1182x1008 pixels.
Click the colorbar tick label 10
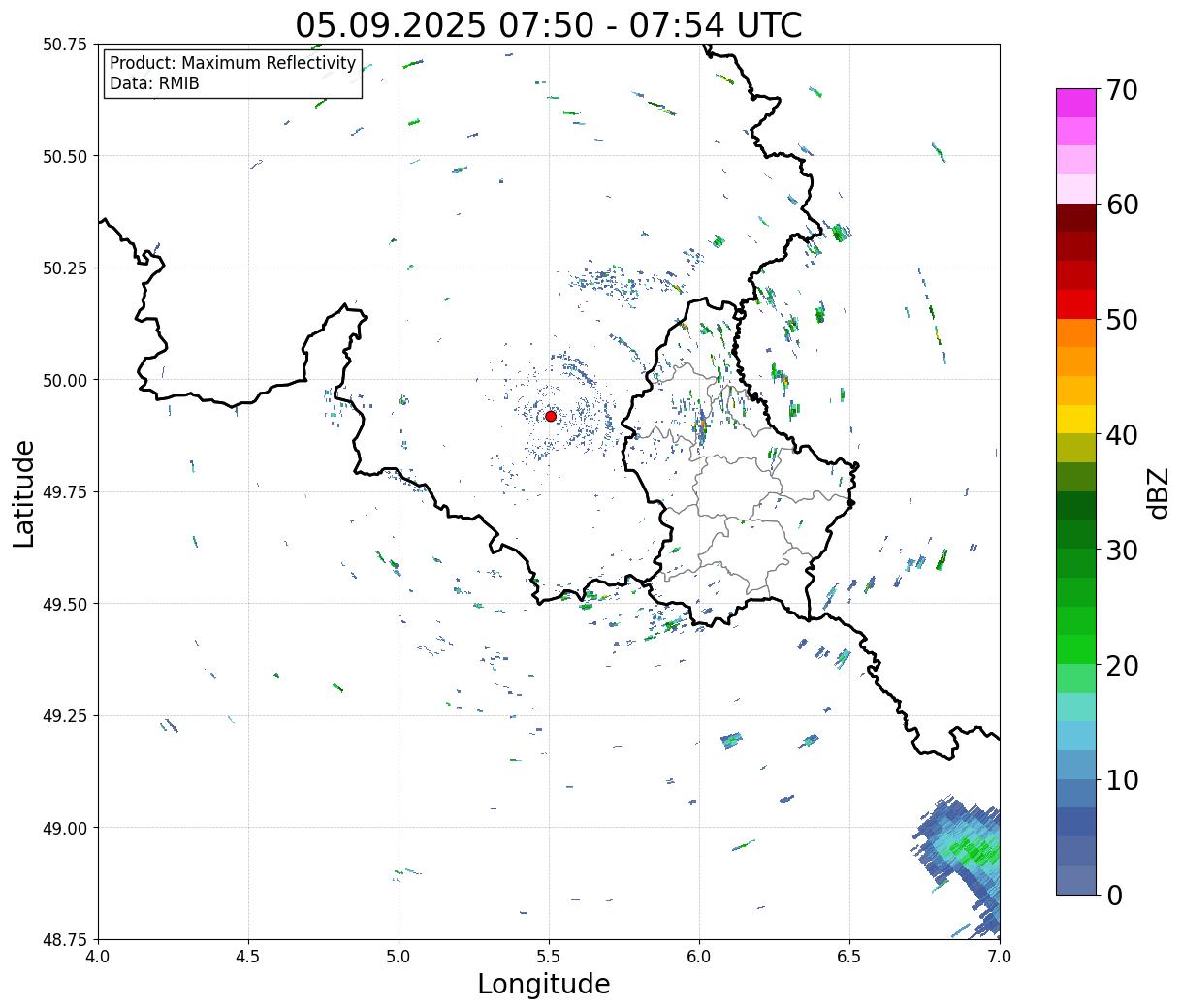tap(1121, 779)
